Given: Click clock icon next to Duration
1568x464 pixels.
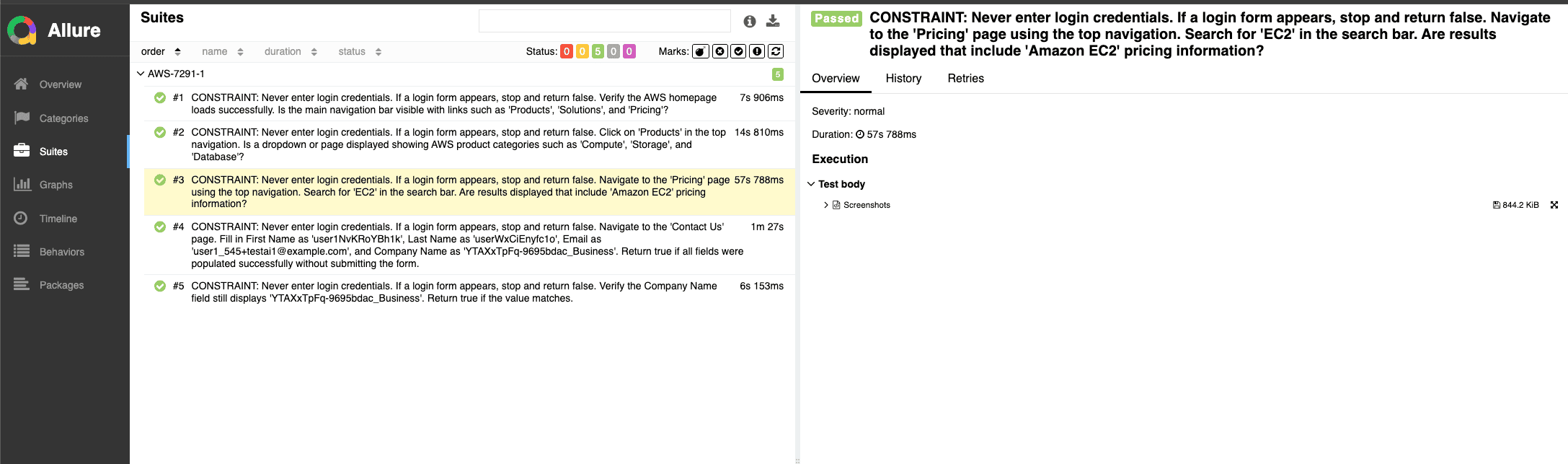Looking at the screenshot, I should click(x=860, y=134).
